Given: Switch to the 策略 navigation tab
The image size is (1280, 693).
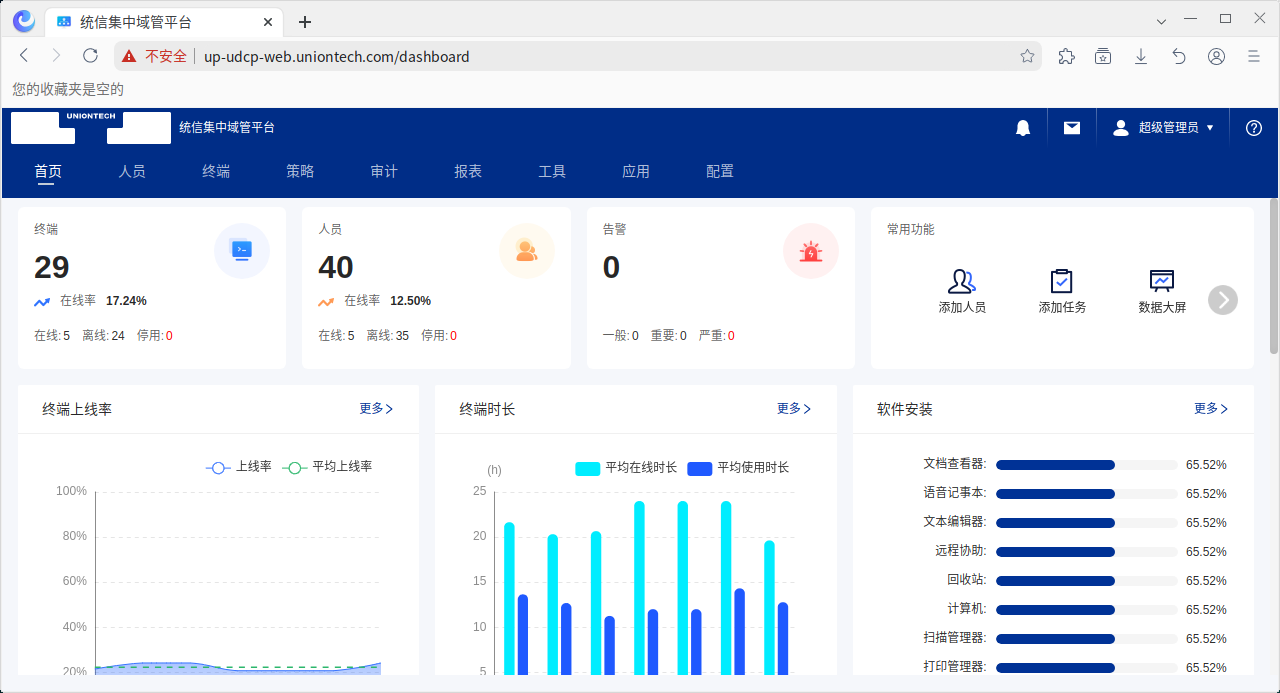Looking at the screenshot, I should (x=300, y=172).
